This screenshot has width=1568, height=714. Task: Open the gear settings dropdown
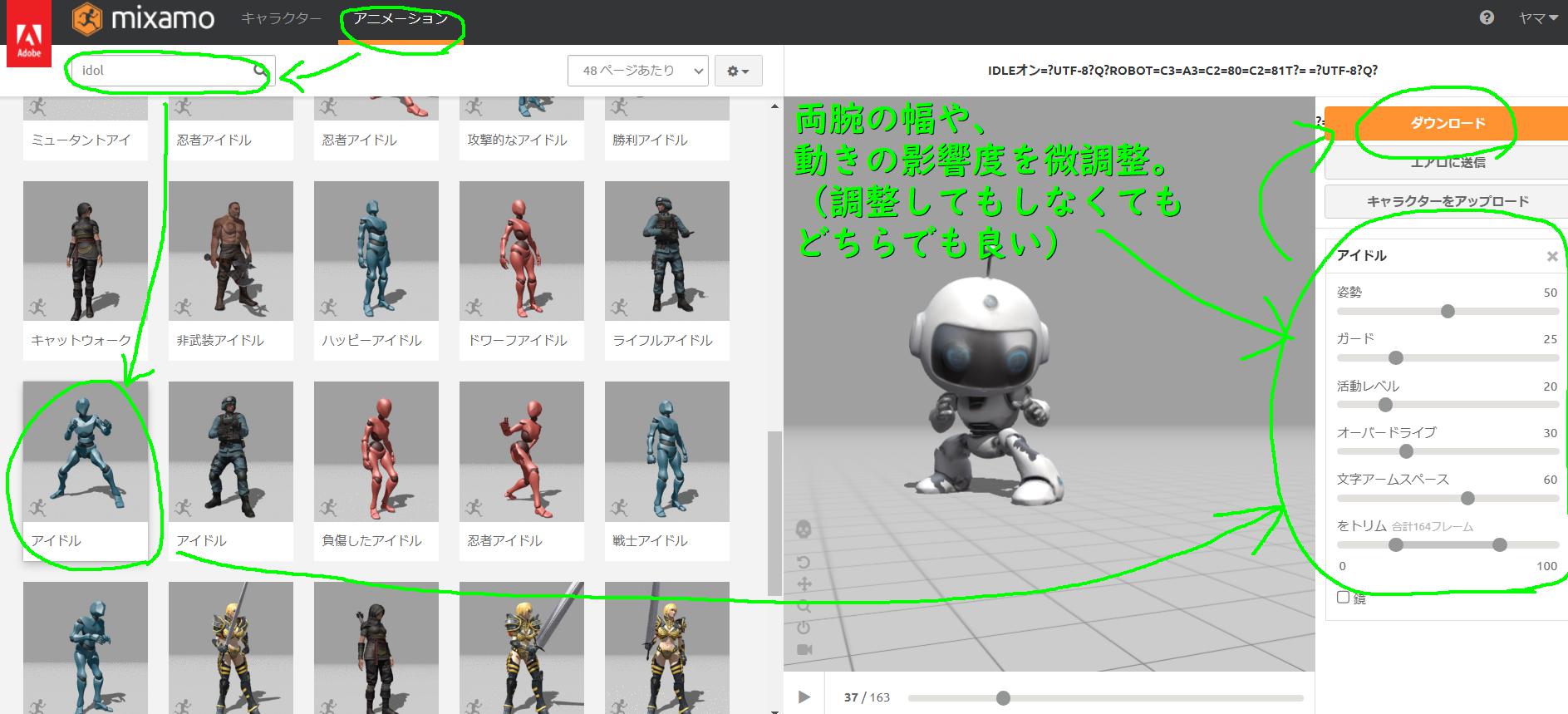tap(738, 71)
